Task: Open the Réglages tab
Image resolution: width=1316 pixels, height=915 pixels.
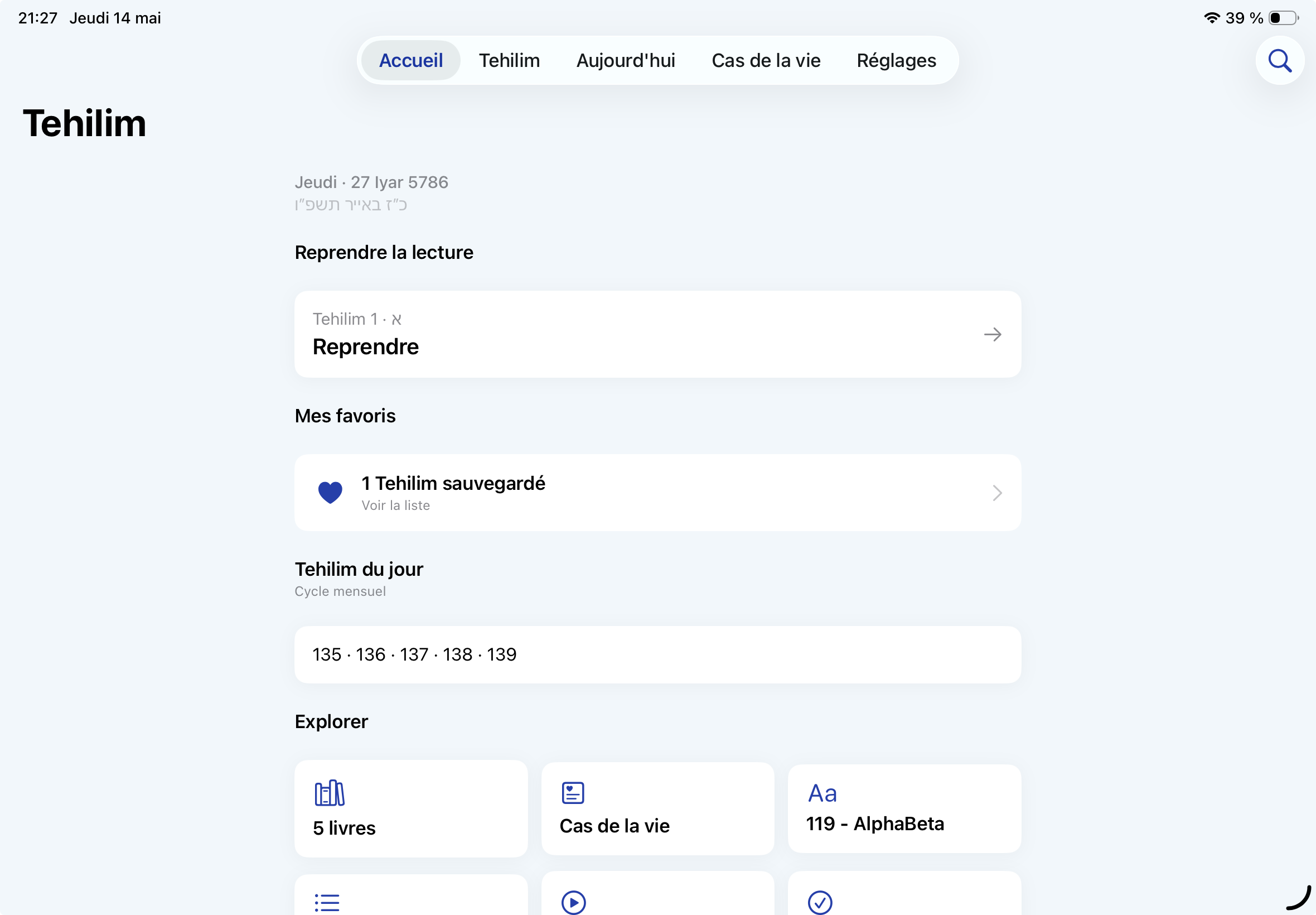Action: tap(896, 60)
